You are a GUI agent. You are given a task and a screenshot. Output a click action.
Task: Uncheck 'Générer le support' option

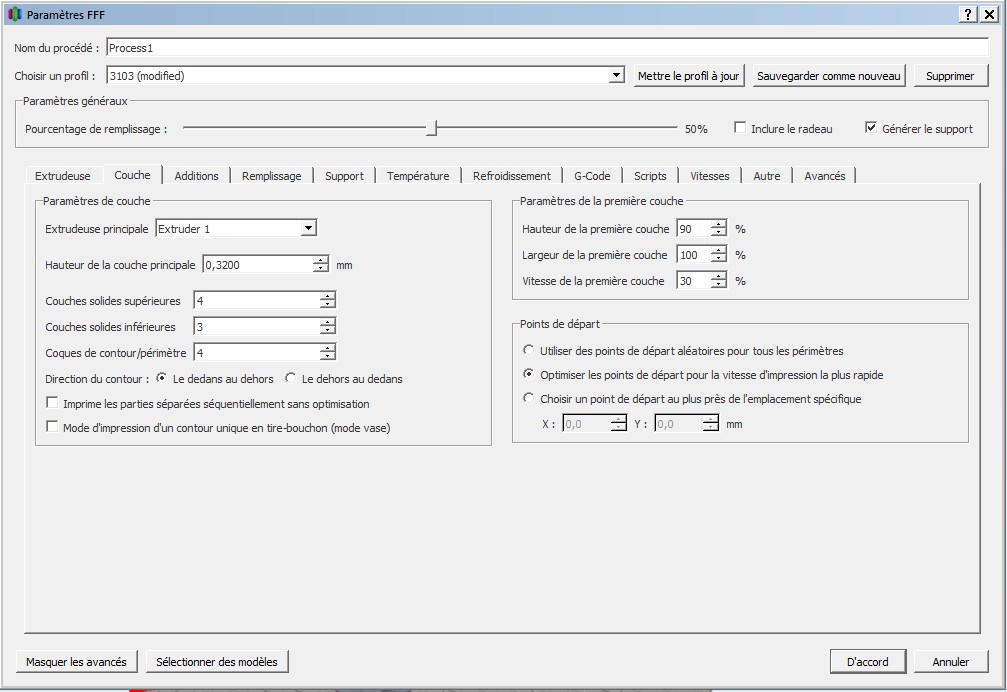coord(871,128)
